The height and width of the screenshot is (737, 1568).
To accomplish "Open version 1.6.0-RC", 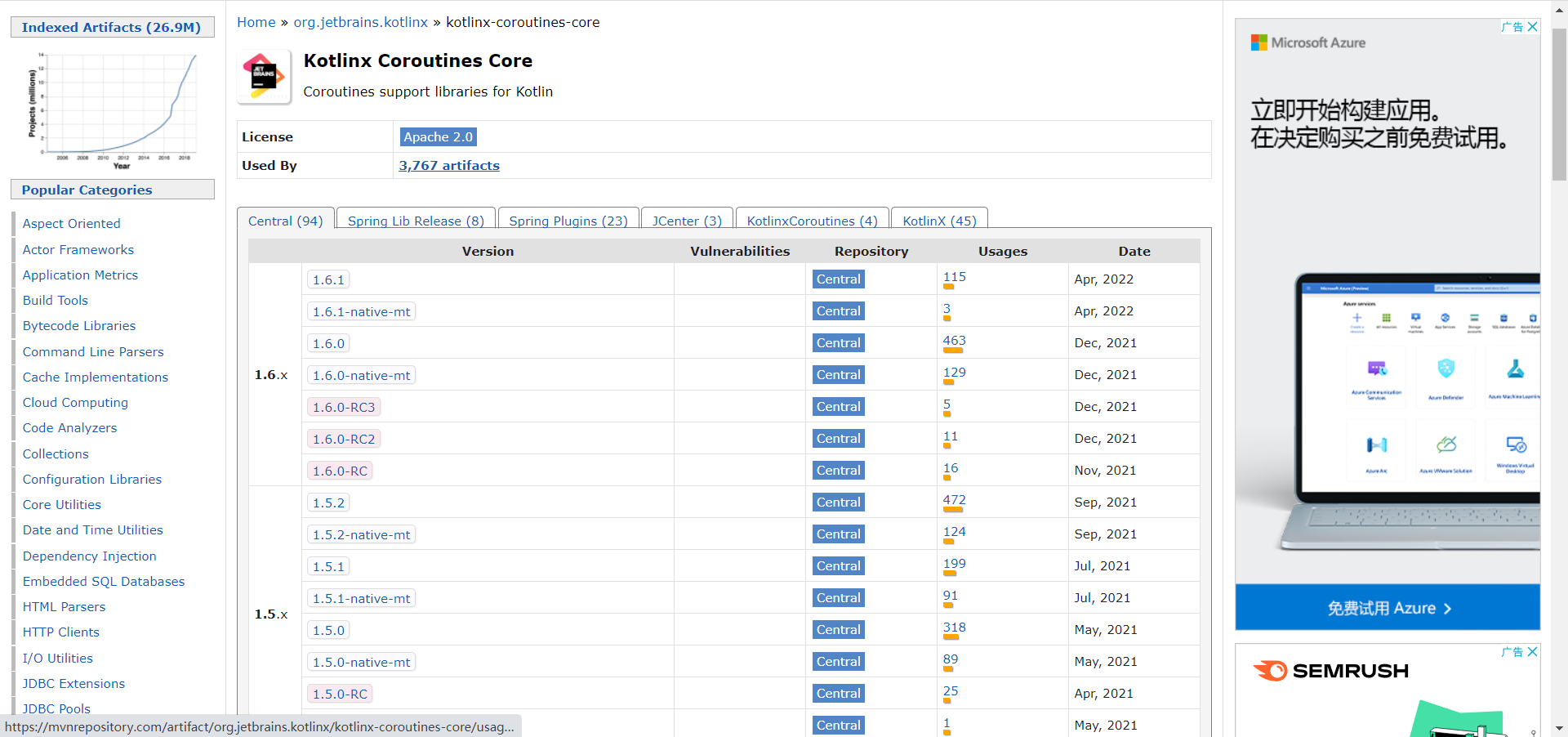I will (340, 471).
